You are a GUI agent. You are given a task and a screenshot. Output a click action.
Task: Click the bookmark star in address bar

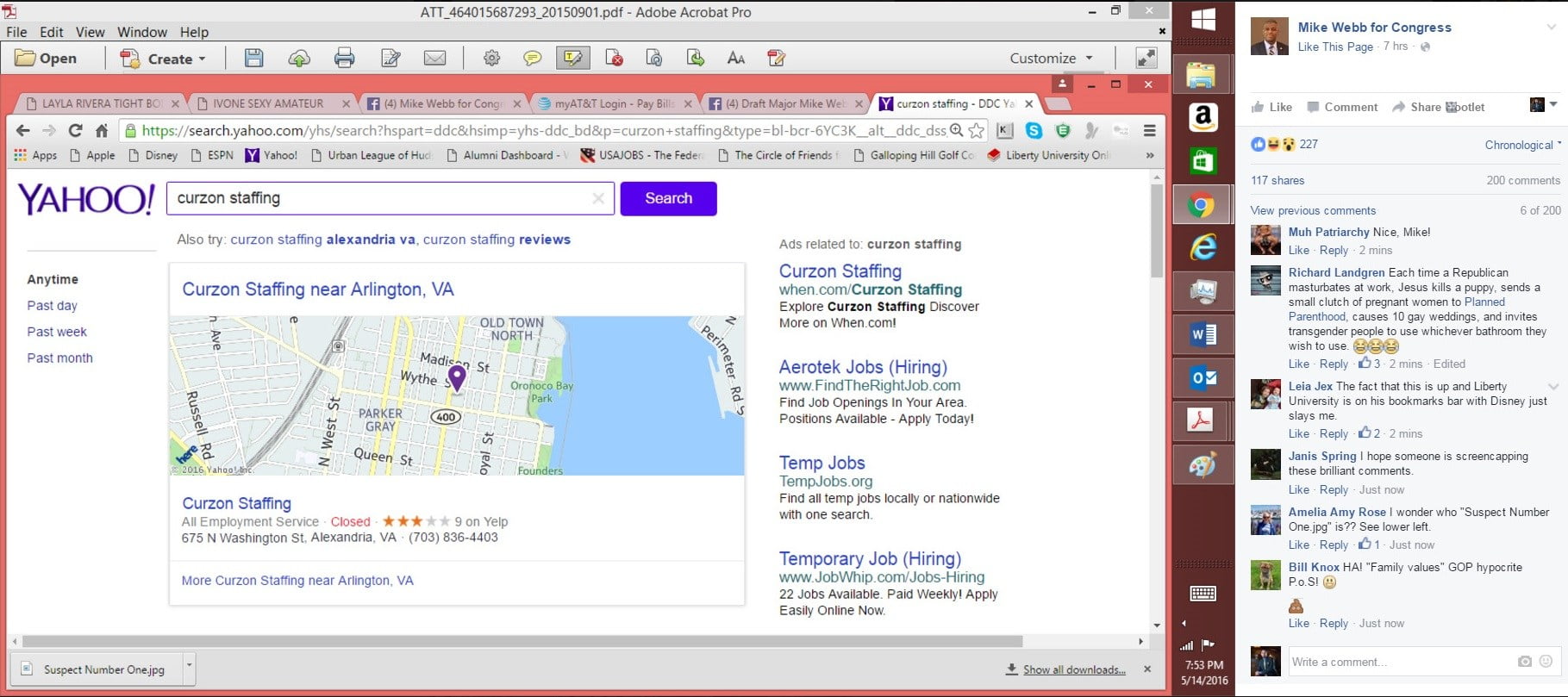pos(976,130)
